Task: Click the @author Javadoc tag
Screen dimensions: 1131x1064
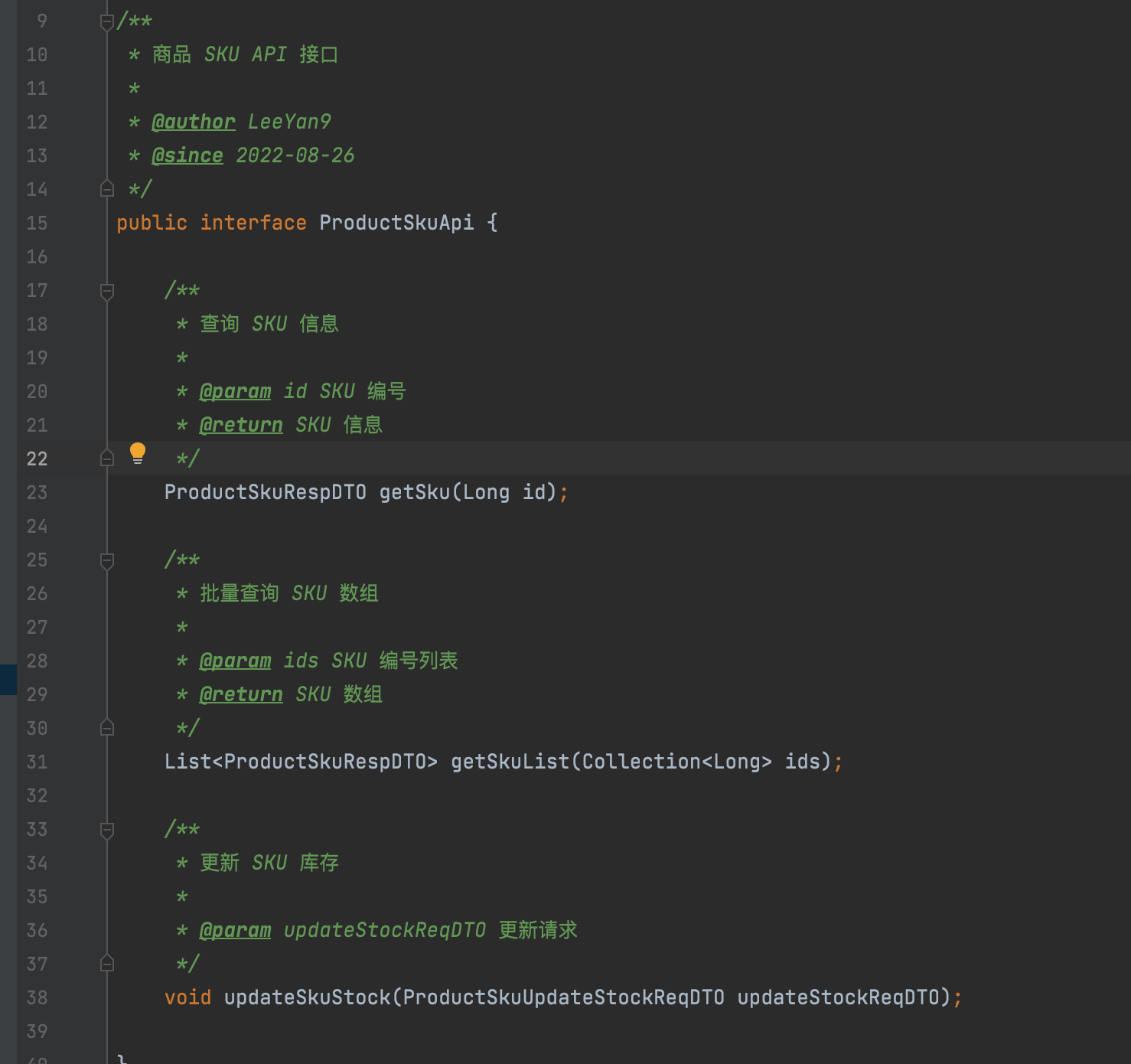Action: click(194, 122)
